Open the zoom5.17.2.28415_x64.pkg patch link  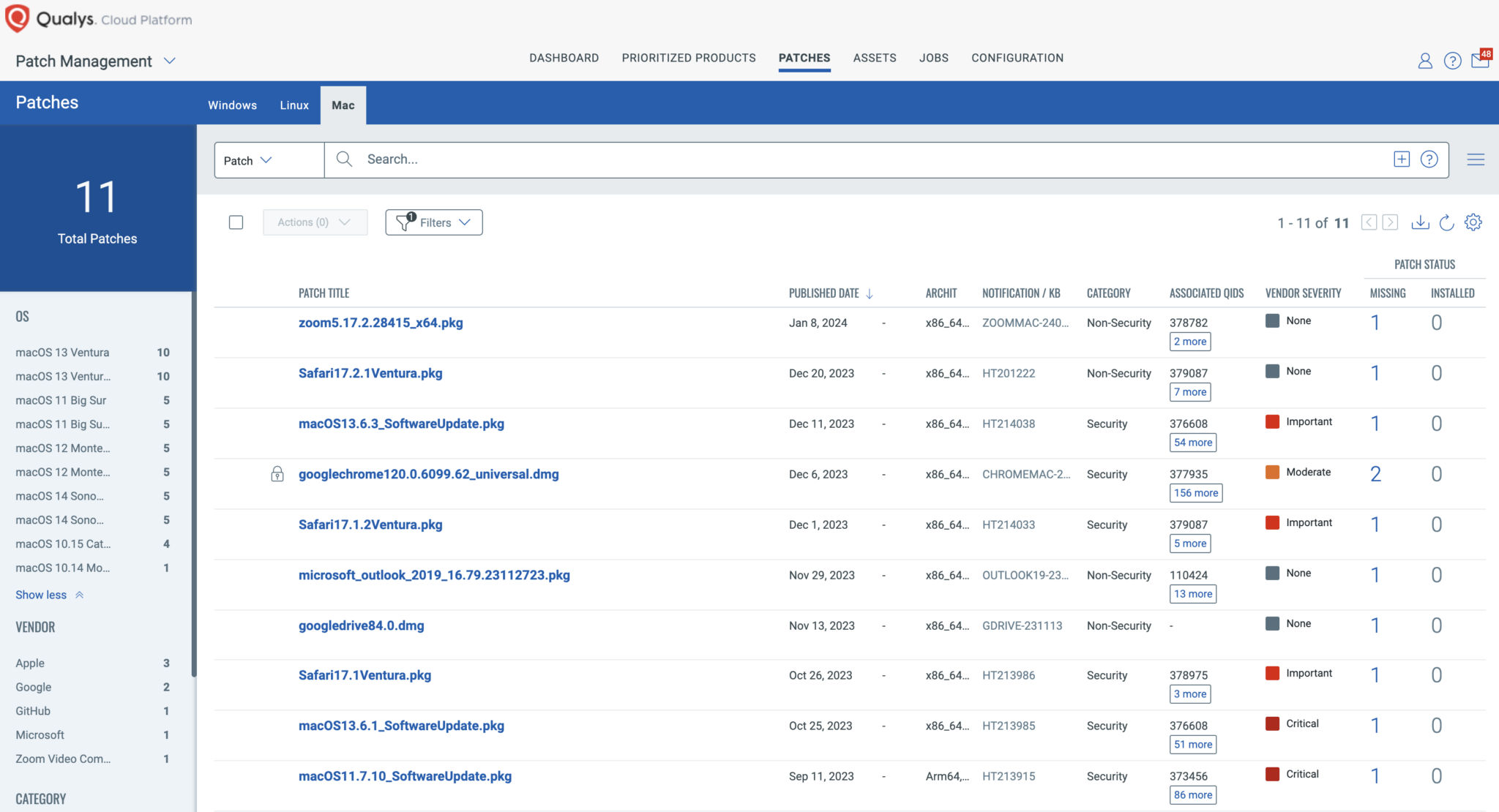pos(380,322)
